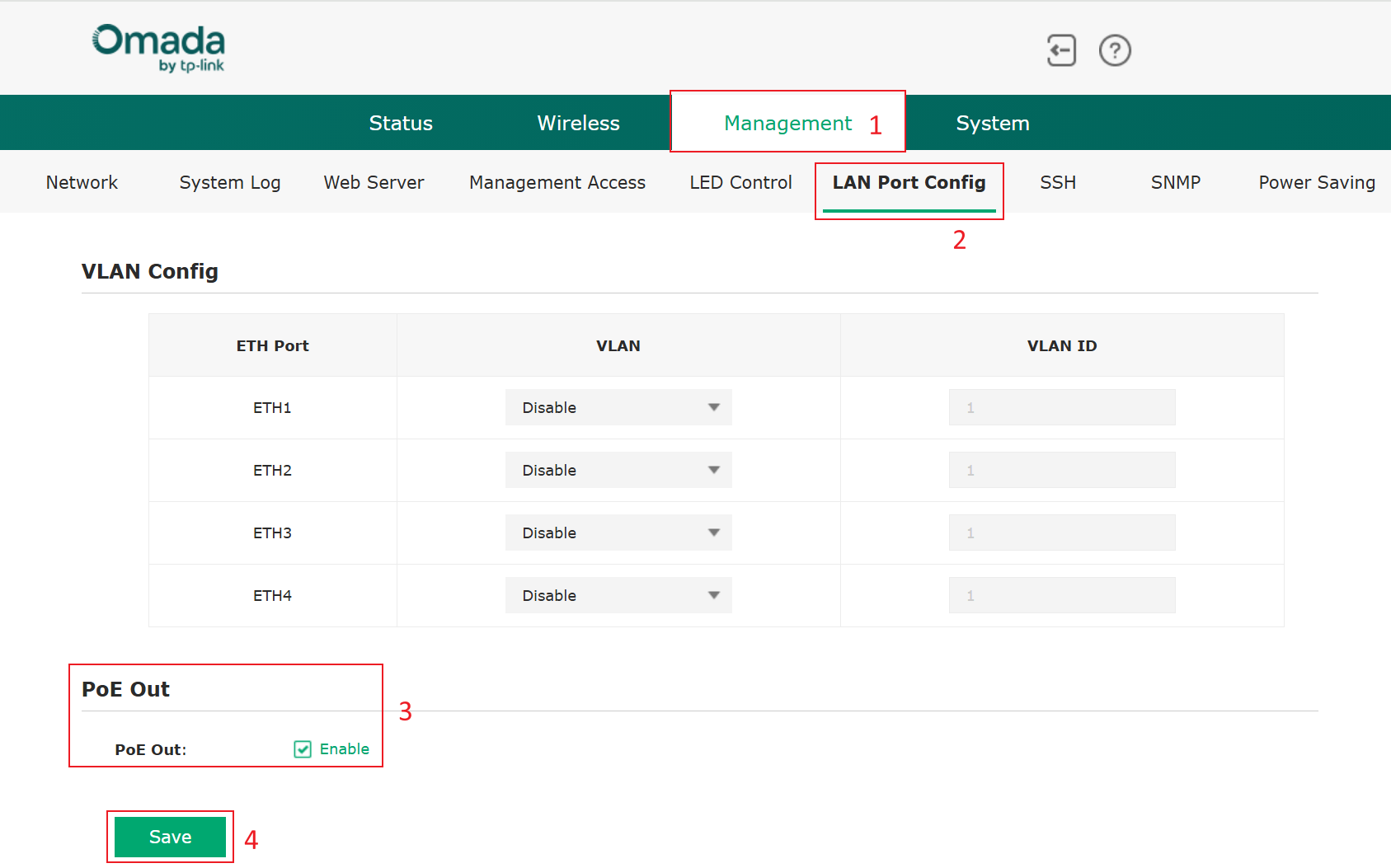The height and width of the screenshot is (868, 1391).
Task: Expand the ETH3 VLAN selector
Action: tap(618, 533)
